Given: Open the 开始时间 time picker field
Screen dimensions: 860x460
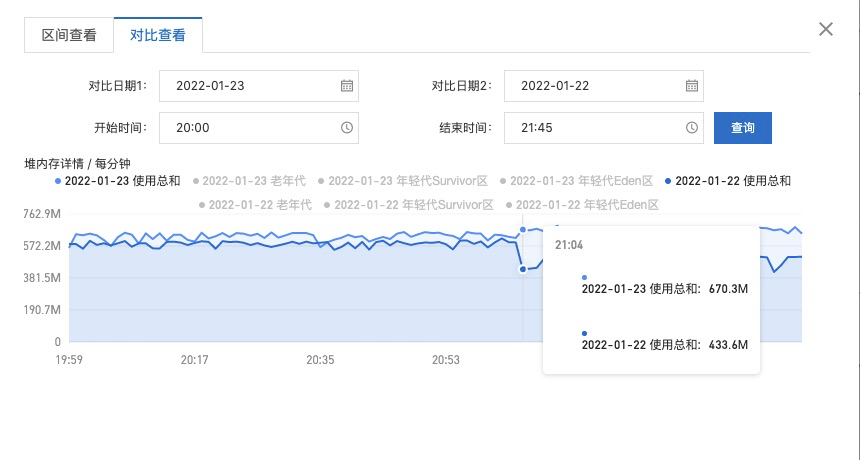Looking at the screenshot, I should (x=250, y=128).
